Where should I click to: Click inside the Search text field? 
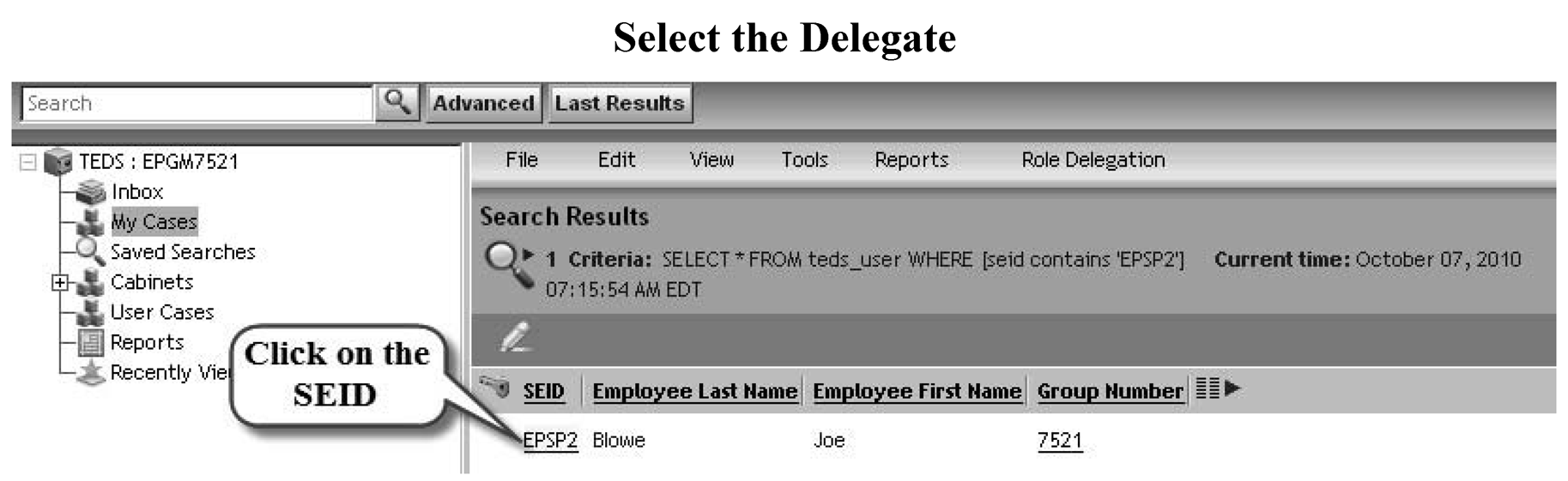click(197, 104)
